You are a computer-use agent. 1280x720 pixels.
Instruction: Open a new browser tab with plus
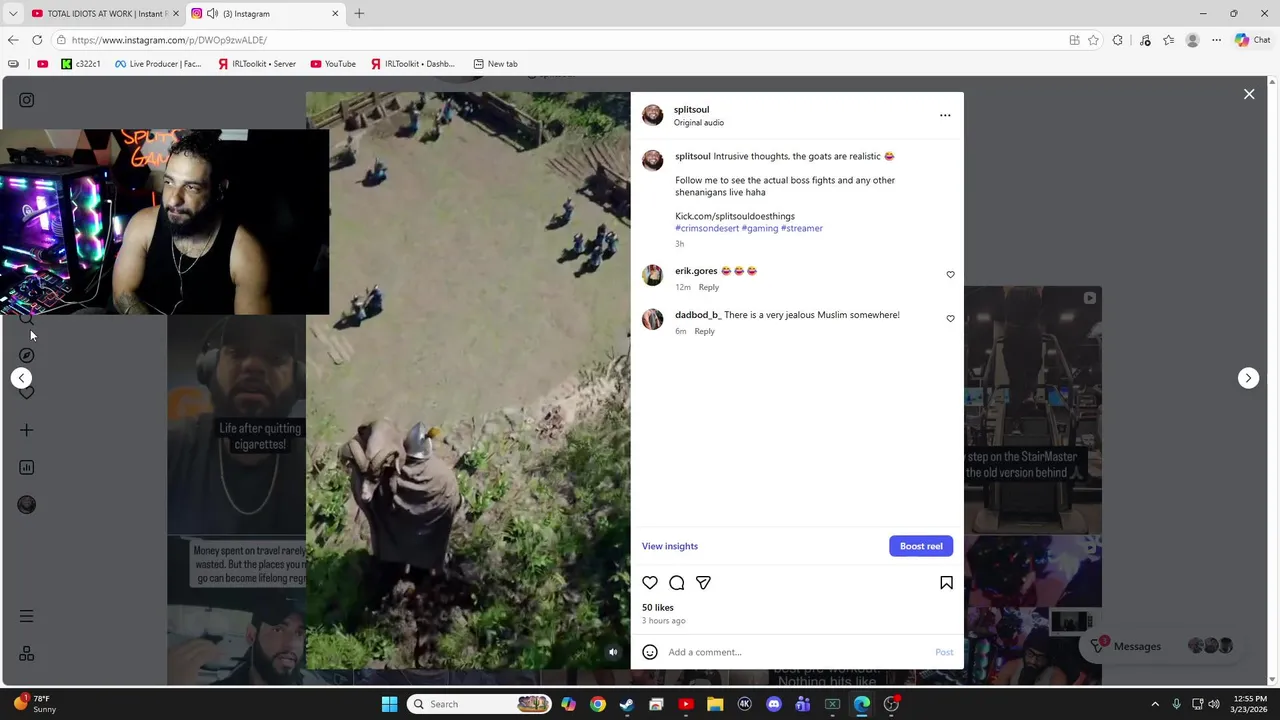coord(359,14)
